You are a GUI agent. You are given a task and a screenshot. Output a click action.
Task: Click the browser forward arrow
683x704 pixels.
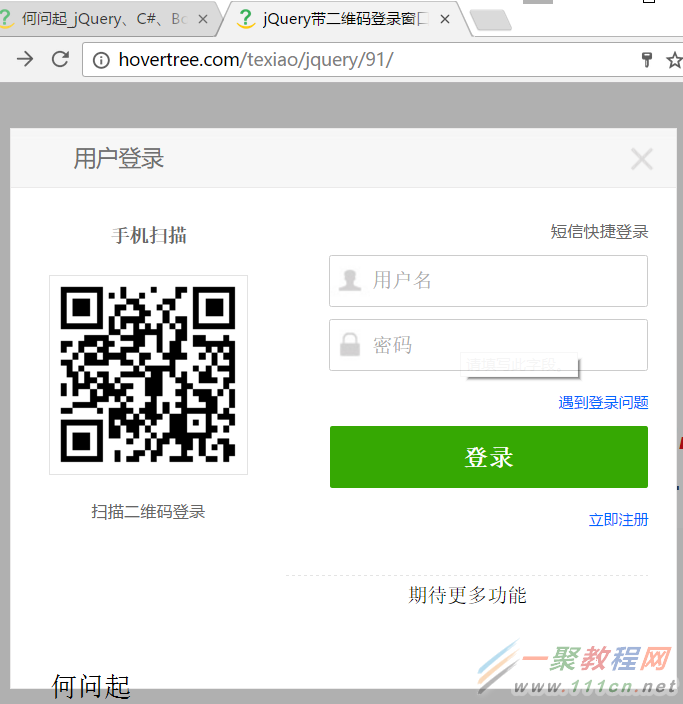pos(25,60)
